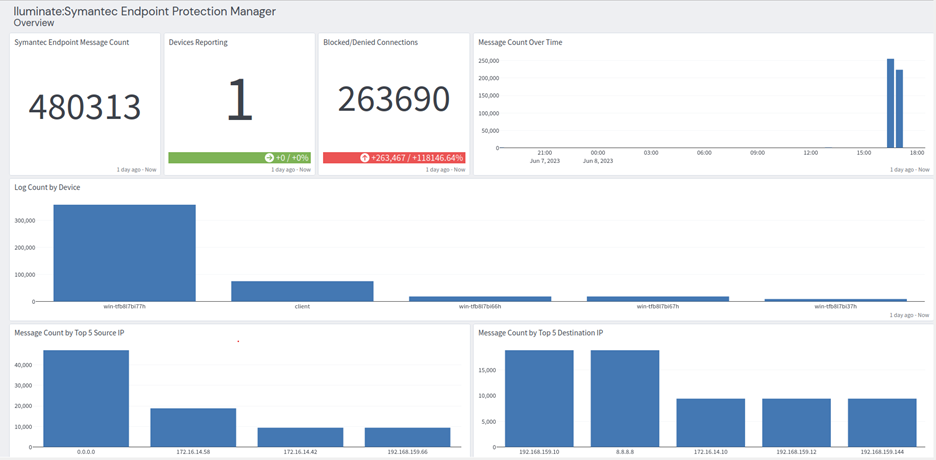Click the red +263,467 trend bar
Image resolution: width=936 pixels, height=460 pixels.
coord(393,158)
